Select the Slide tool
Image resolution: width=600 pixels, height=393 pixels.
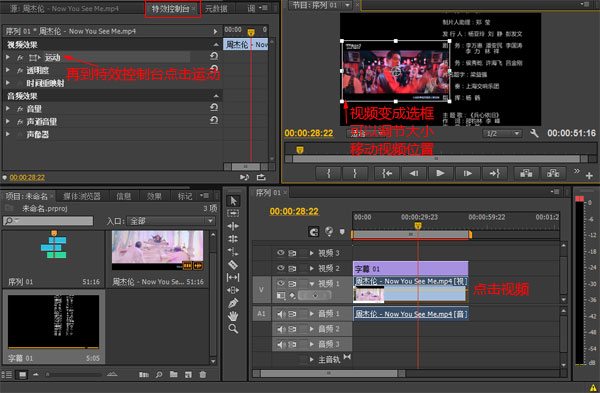pyautogui.click(x=233, y=290)
